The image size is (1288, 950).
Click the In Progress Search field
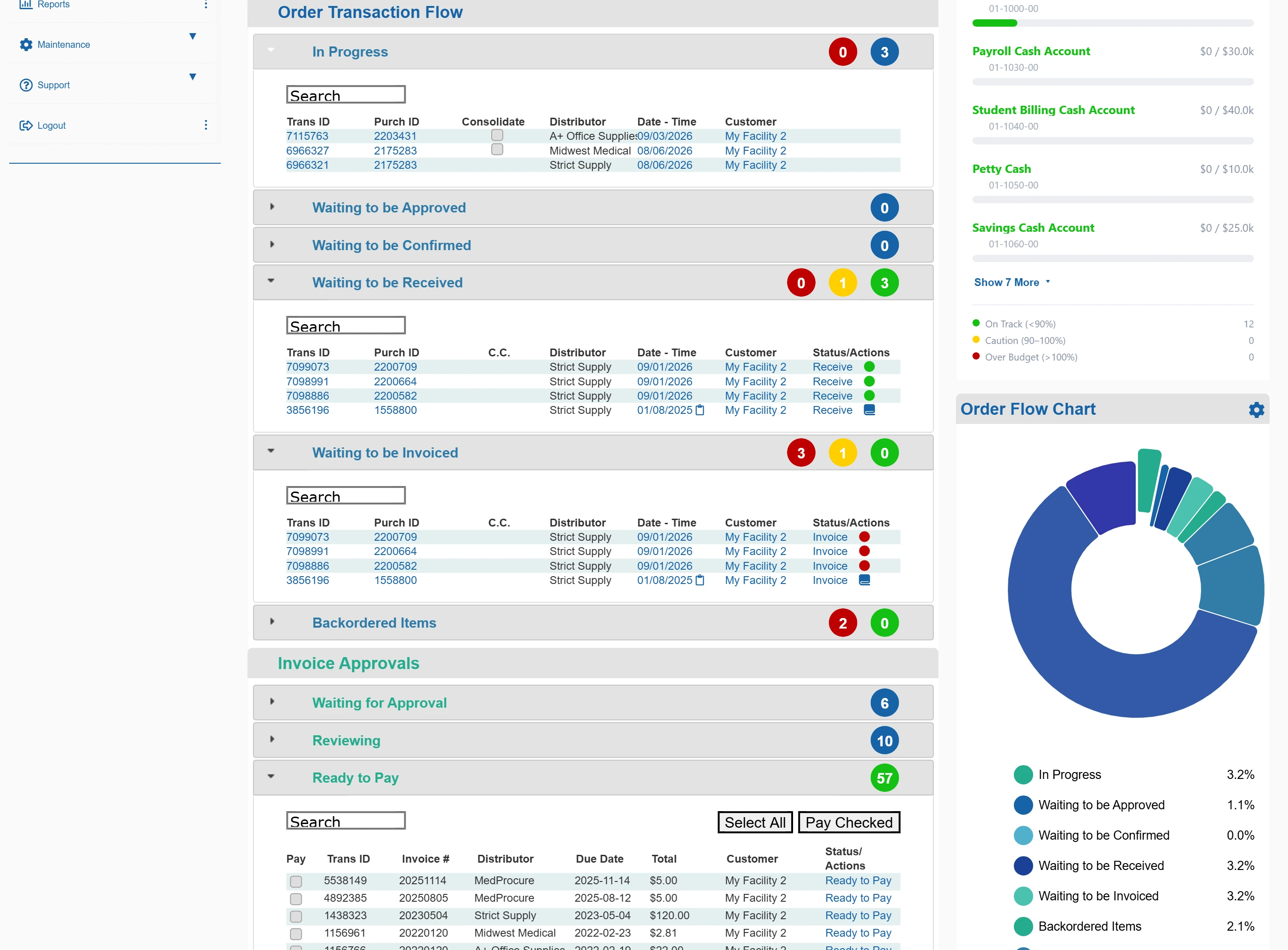click(346, 95)
